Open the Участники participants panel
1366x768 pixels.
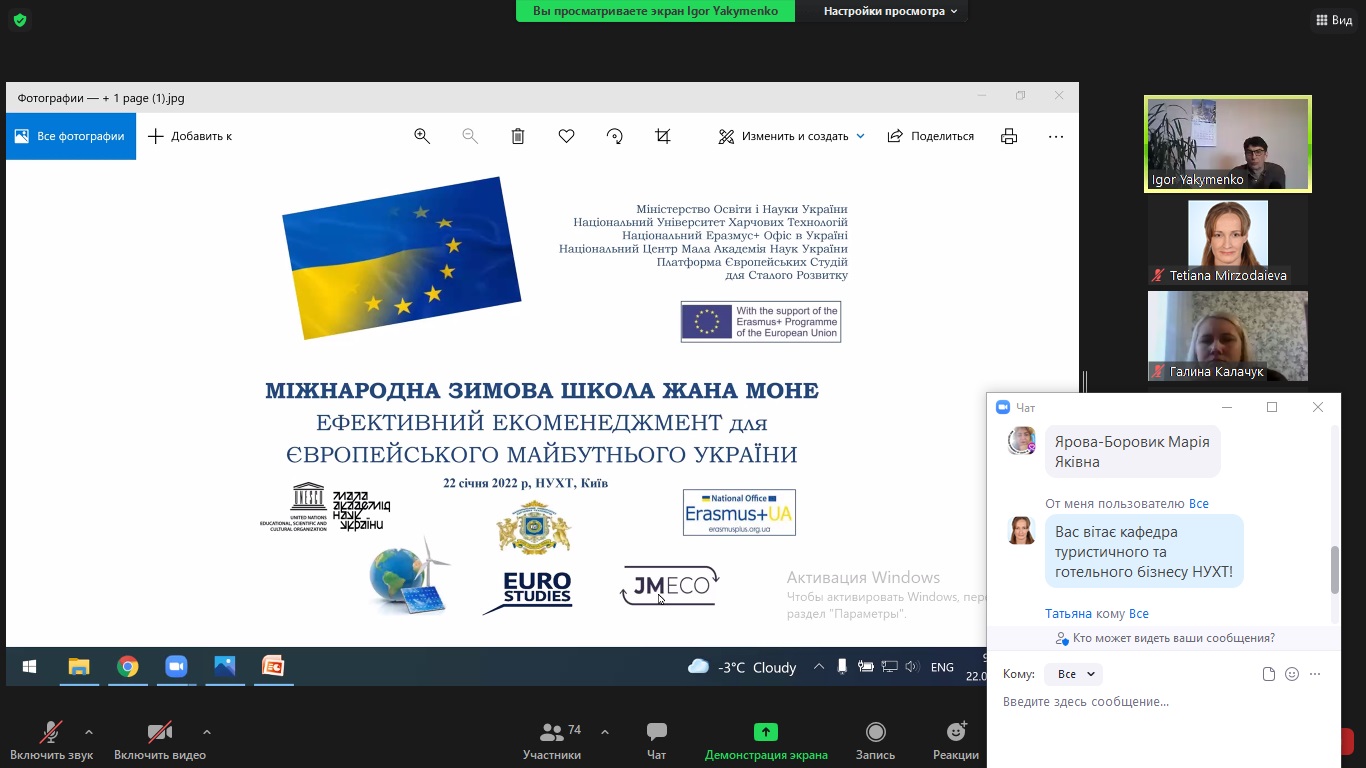tap(552, 741)
